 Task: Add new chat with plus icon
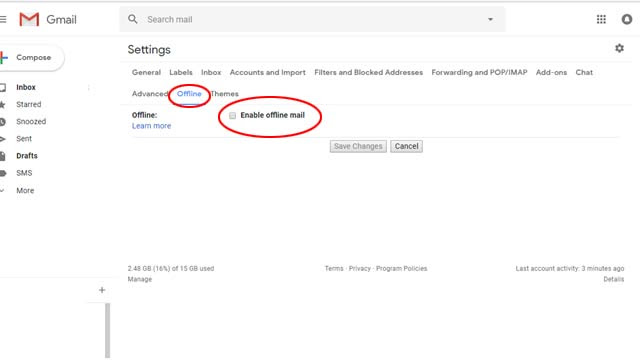[x=102, y=290]
